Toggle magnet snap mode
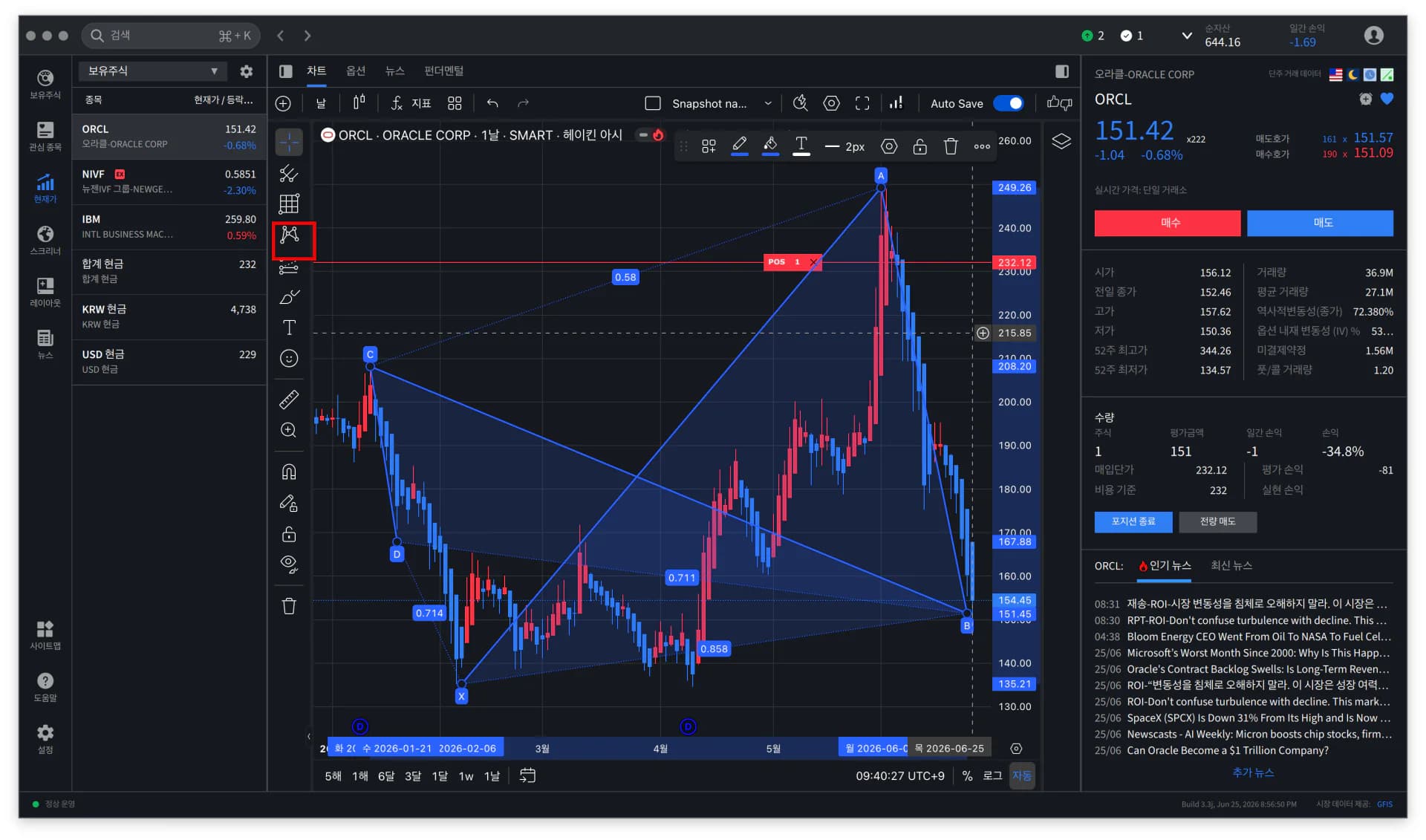The image size is (1426, 840). [289, 472]
